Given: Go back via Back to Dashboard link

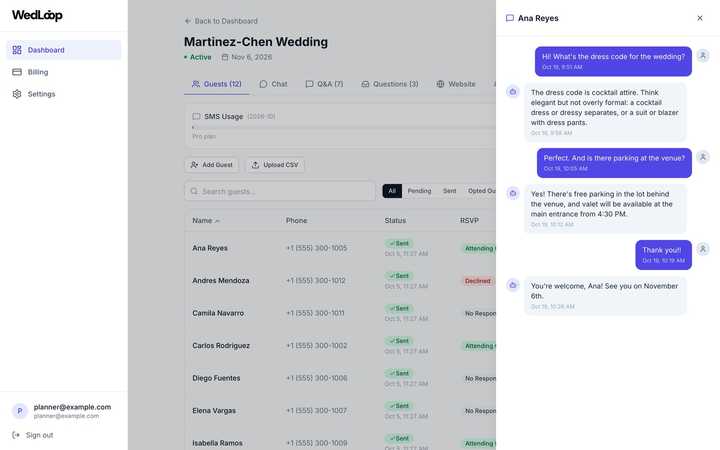Looking at the screenshot, I should 221,21.
